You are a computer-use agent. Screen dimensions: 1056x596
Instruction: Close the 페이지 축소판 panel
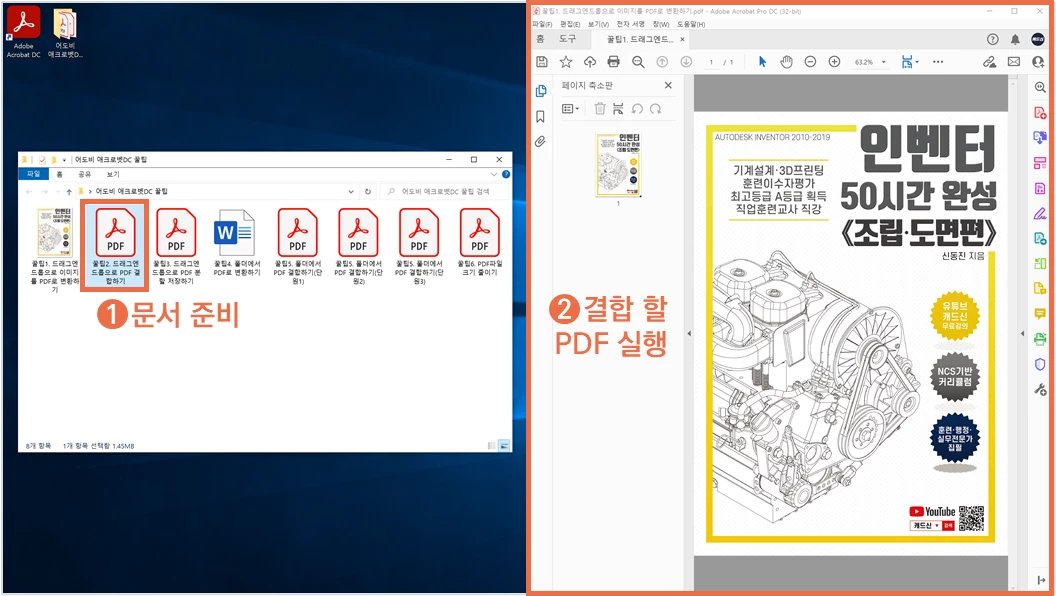(668, 85)
